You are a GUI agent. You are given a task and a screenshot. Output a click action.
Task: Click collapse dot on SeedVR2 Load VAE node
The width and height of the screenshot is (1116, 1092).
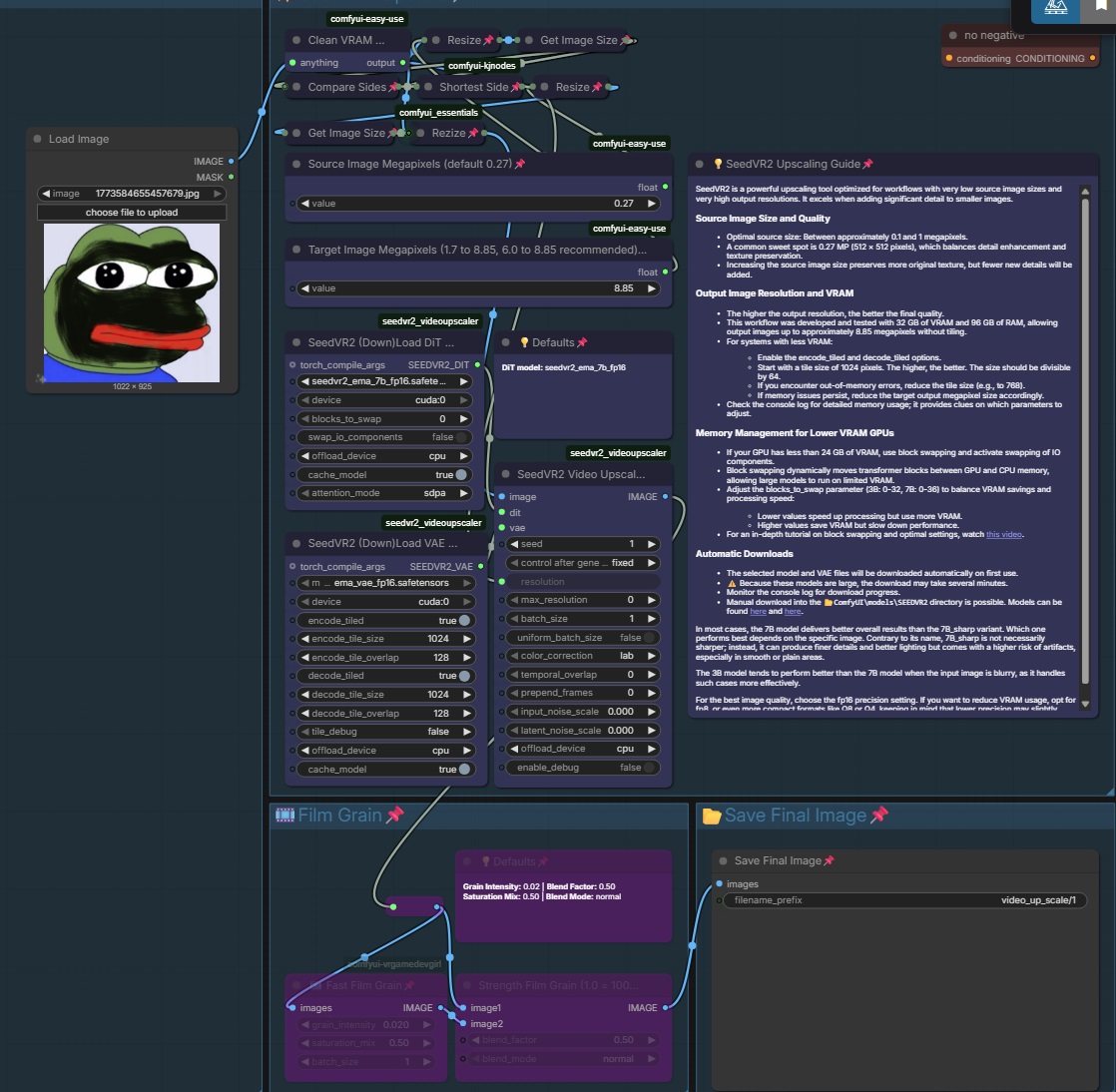(x=296, y=543)
